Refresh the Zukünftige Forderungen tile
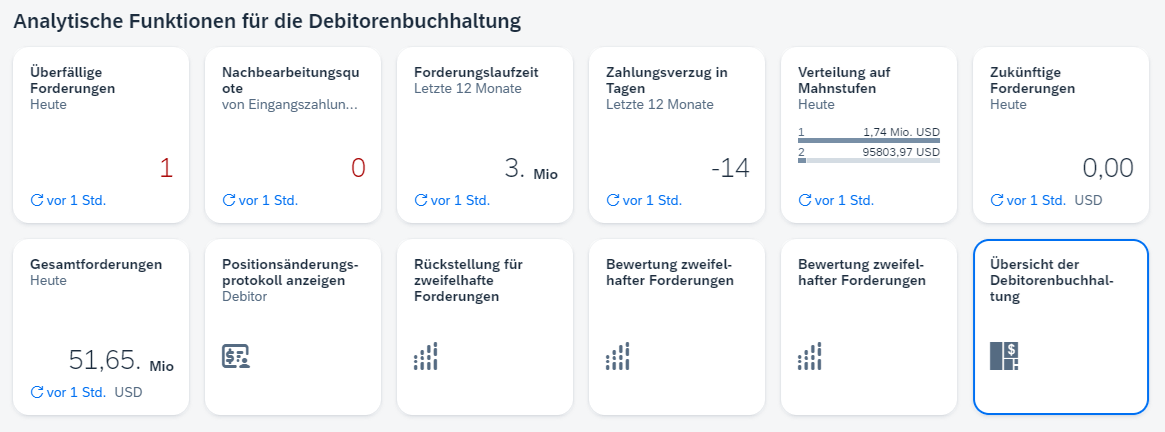 point(997,200)
